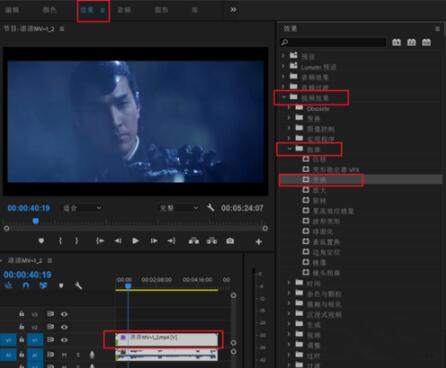This screenshot has width=446, height=368.
Task: Open the playback resolution dropdown
Action: [x=179, y=208]
